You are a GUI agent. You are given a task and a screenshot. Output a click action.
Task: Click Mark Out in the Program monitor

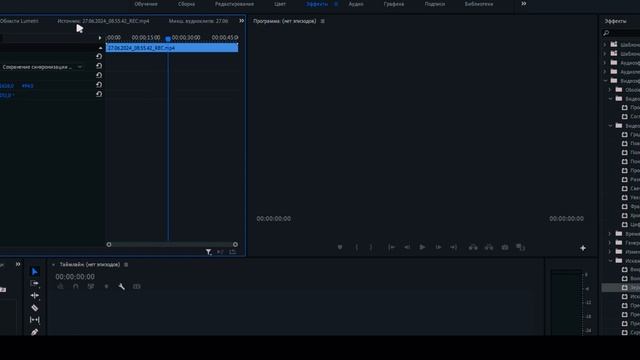click(371, 247)
